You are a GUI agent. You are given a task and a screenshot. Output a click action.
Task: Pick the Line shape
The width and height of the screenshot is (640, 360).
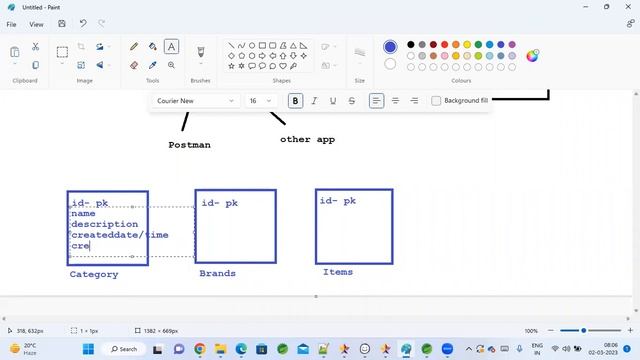coord(231,45)
